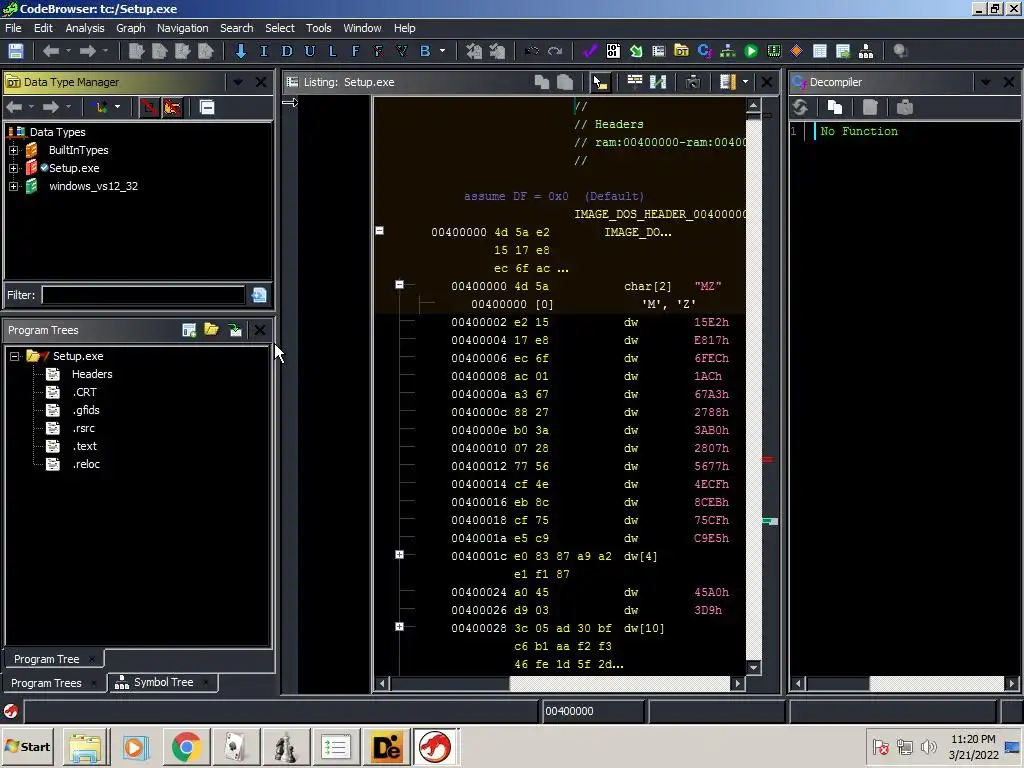Toggle Listing overview margin icon

[728, 82]
